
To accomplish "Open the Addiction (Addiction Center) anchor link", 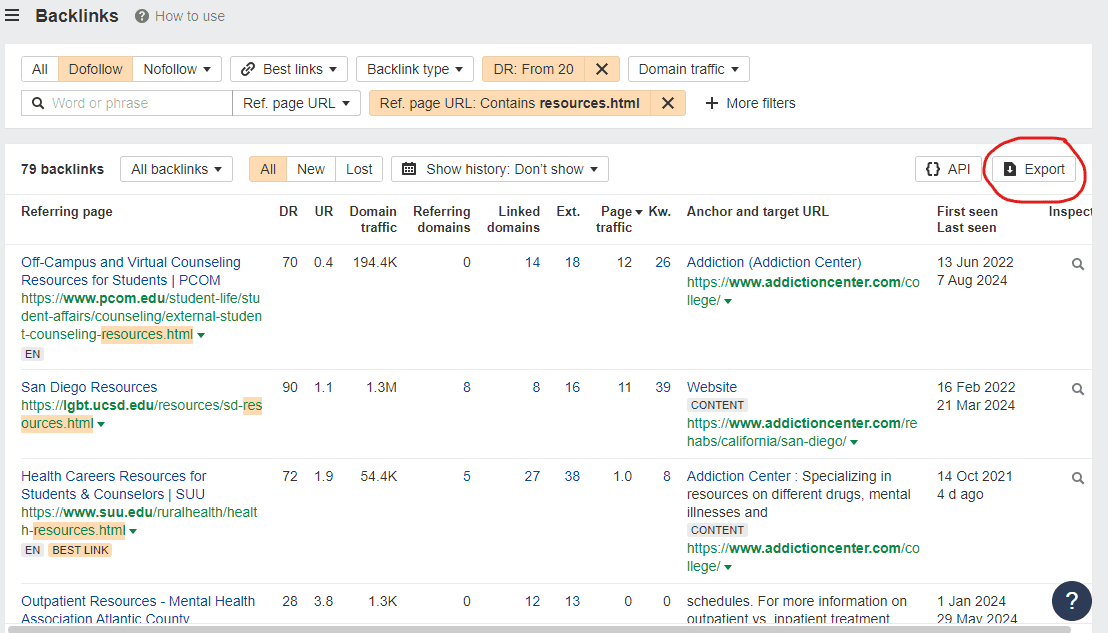I will 774,262.
